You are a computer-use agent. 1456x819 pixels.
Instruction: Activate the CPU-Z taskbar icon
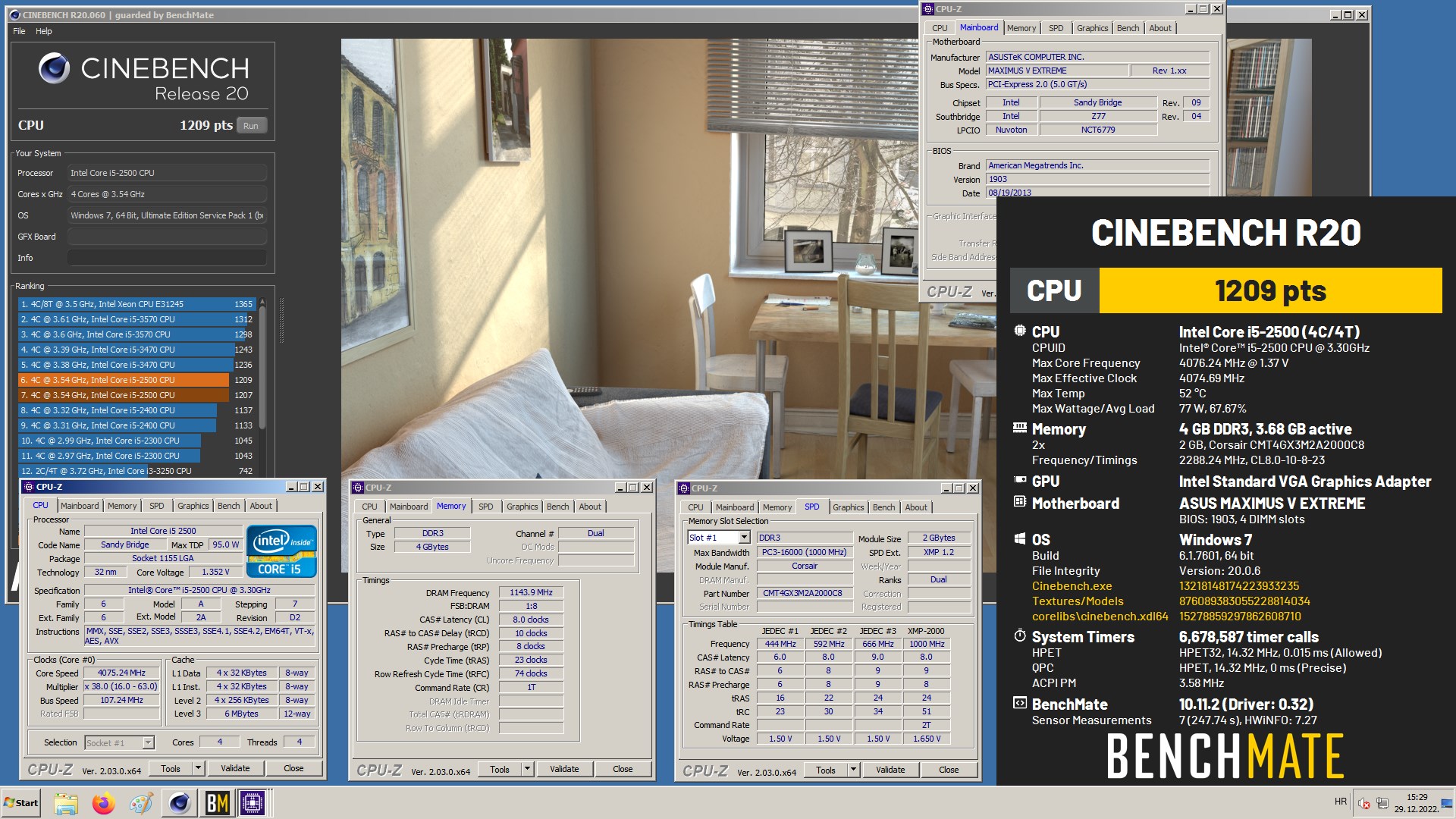253,803
